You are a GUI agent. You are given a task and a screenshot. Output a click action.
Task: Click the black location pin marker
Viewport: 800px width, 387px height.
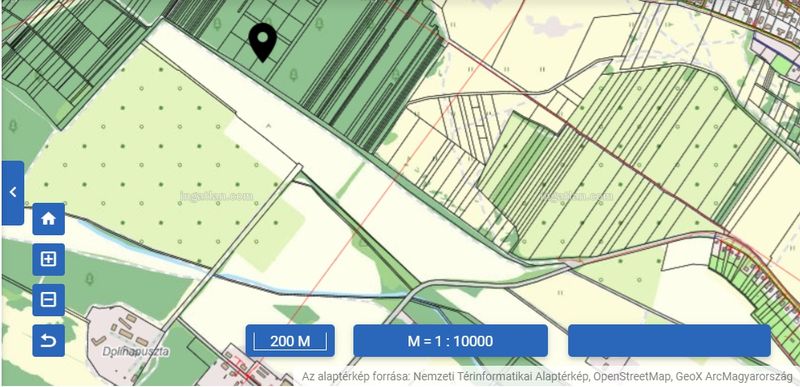tap(263, 42)
